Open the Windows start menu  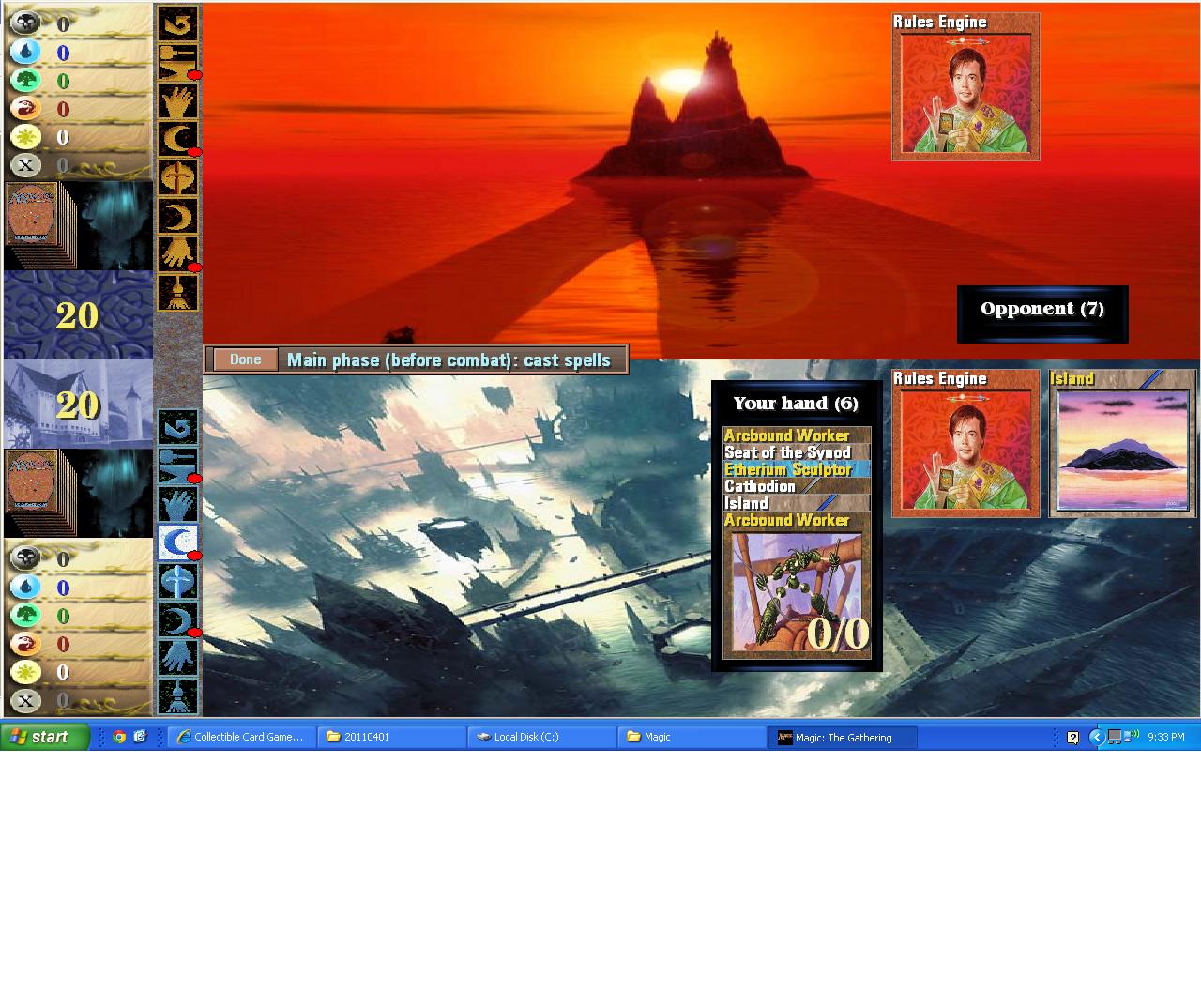(x=45, y=737)
